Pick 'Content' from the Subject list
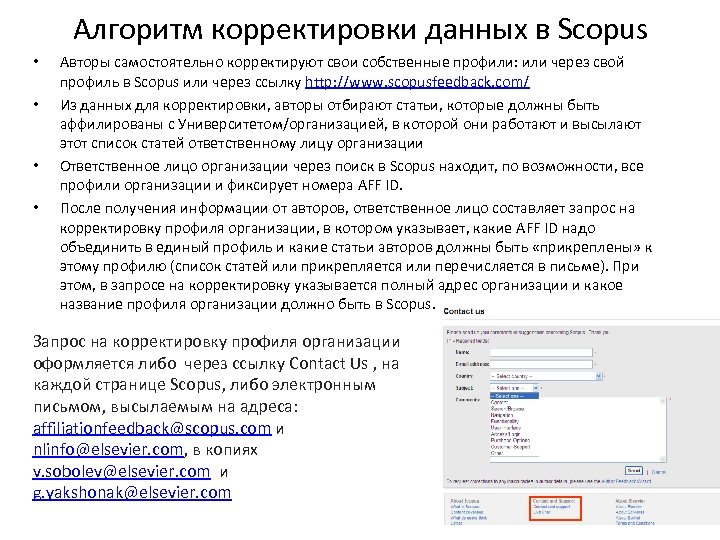 click(500, 402)
